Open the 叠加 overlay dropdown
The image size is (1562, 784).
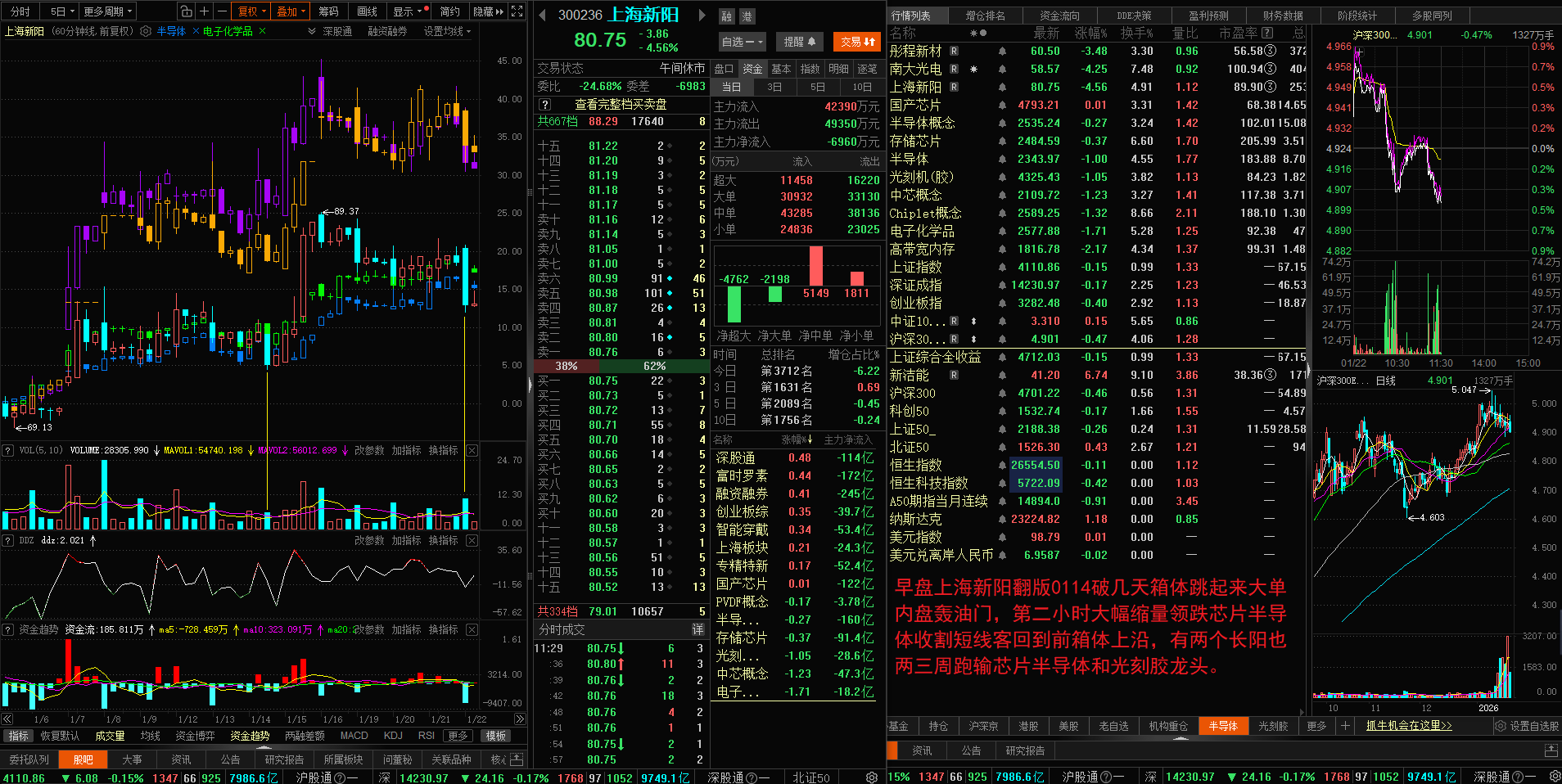(291, 11)
